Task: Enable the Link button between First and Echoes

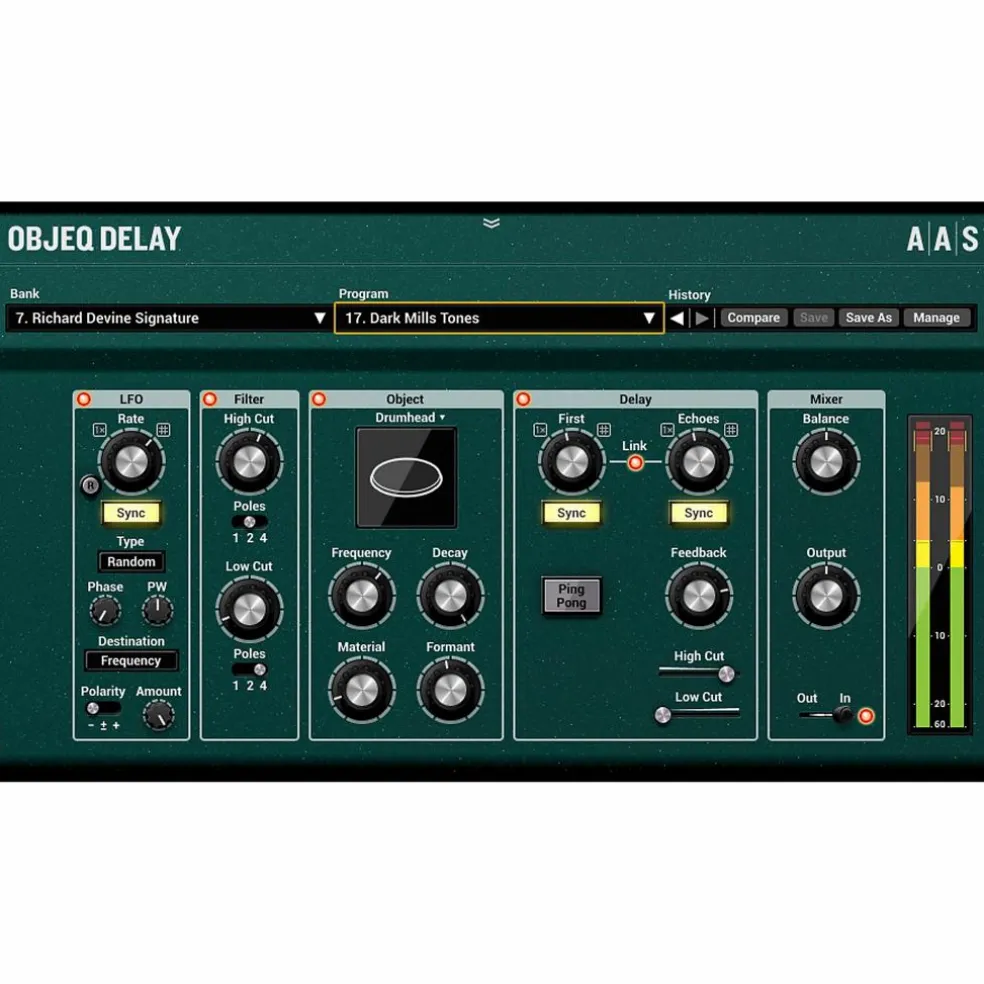Action: tap(635, 463)
